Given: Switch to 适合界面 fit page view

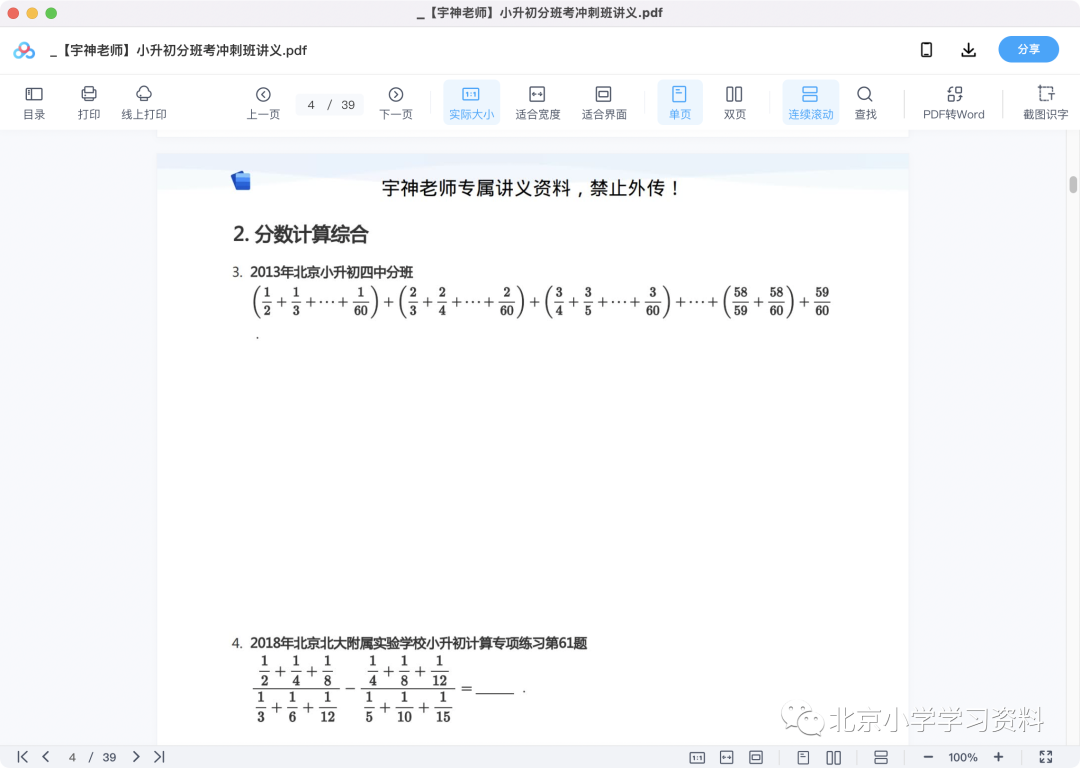Looking at the screenshot, I should (x=604, y=103).
